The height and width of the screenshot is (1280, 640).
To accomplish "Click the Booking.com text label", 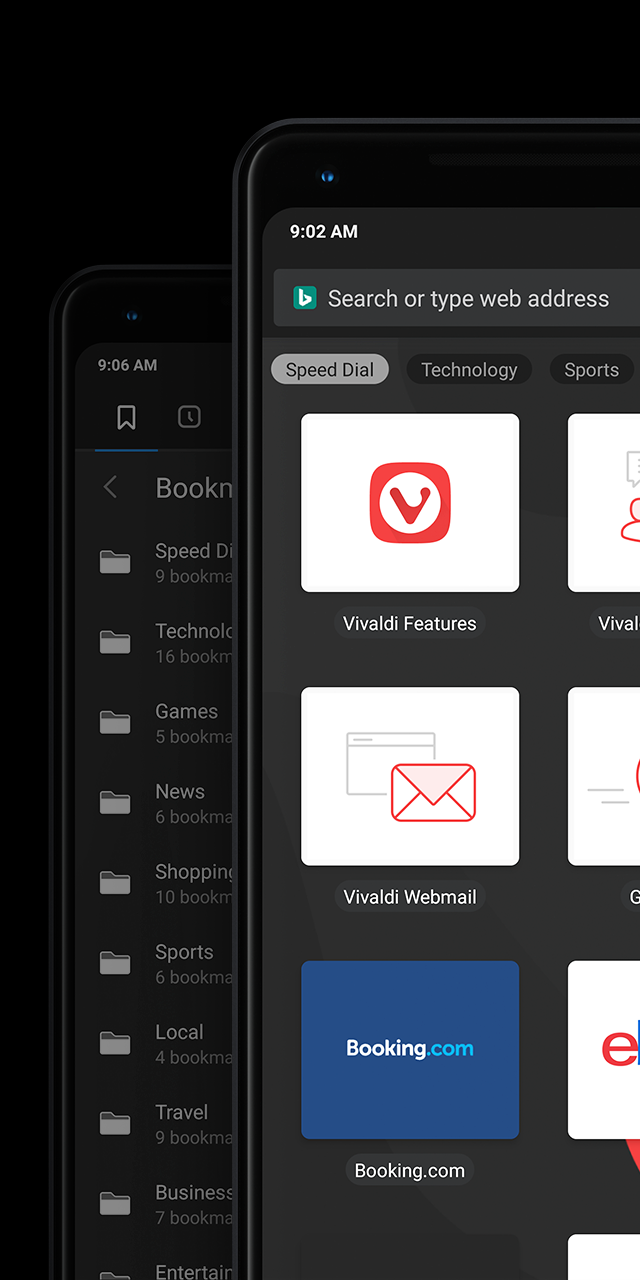I will click(x=410, y=1170).
